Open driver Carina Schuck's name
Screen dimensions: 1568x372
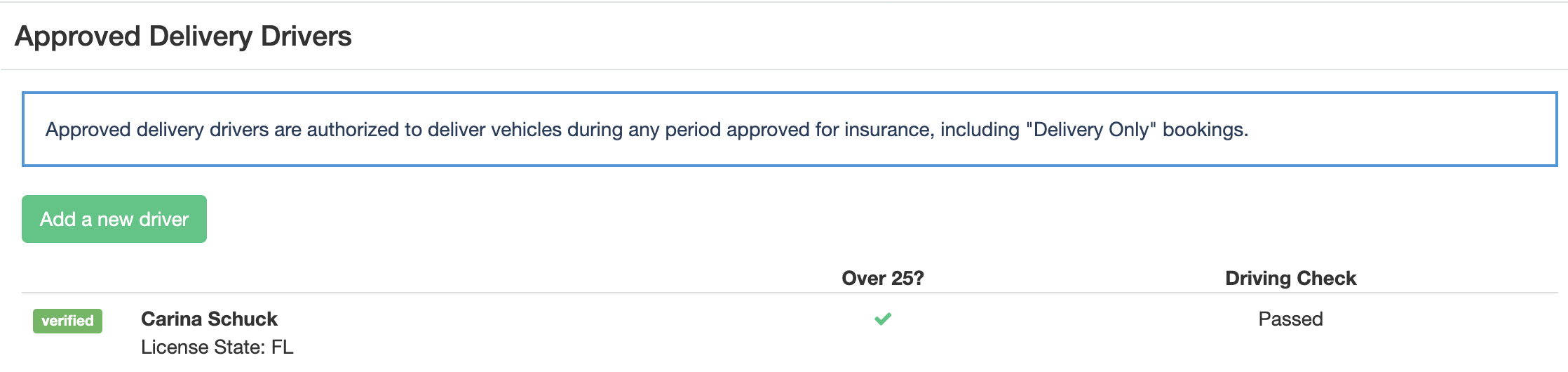click(209, 319)
